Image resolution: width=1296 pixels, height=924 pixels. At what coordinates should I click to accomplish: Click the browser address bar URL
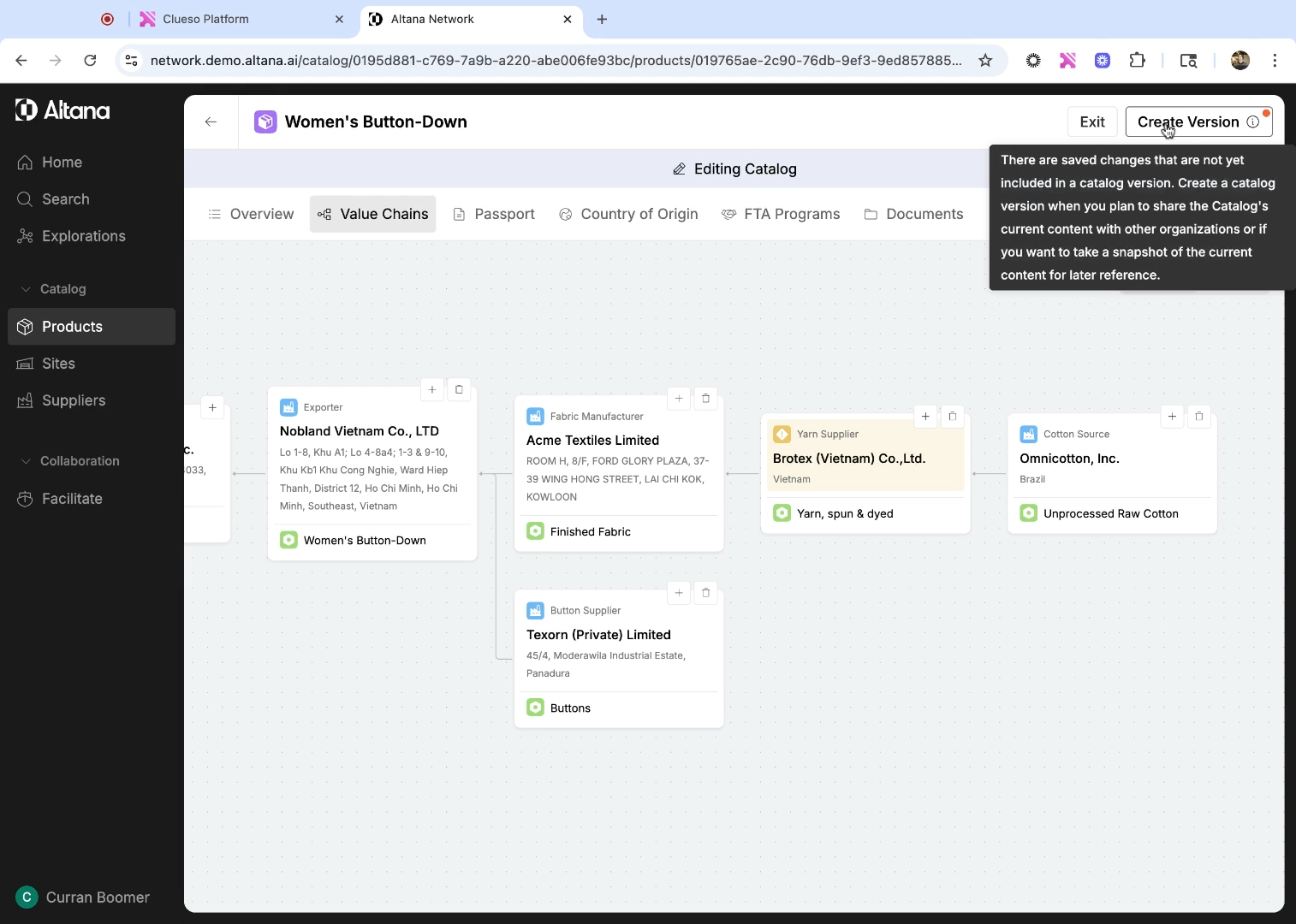click(555, 61)
